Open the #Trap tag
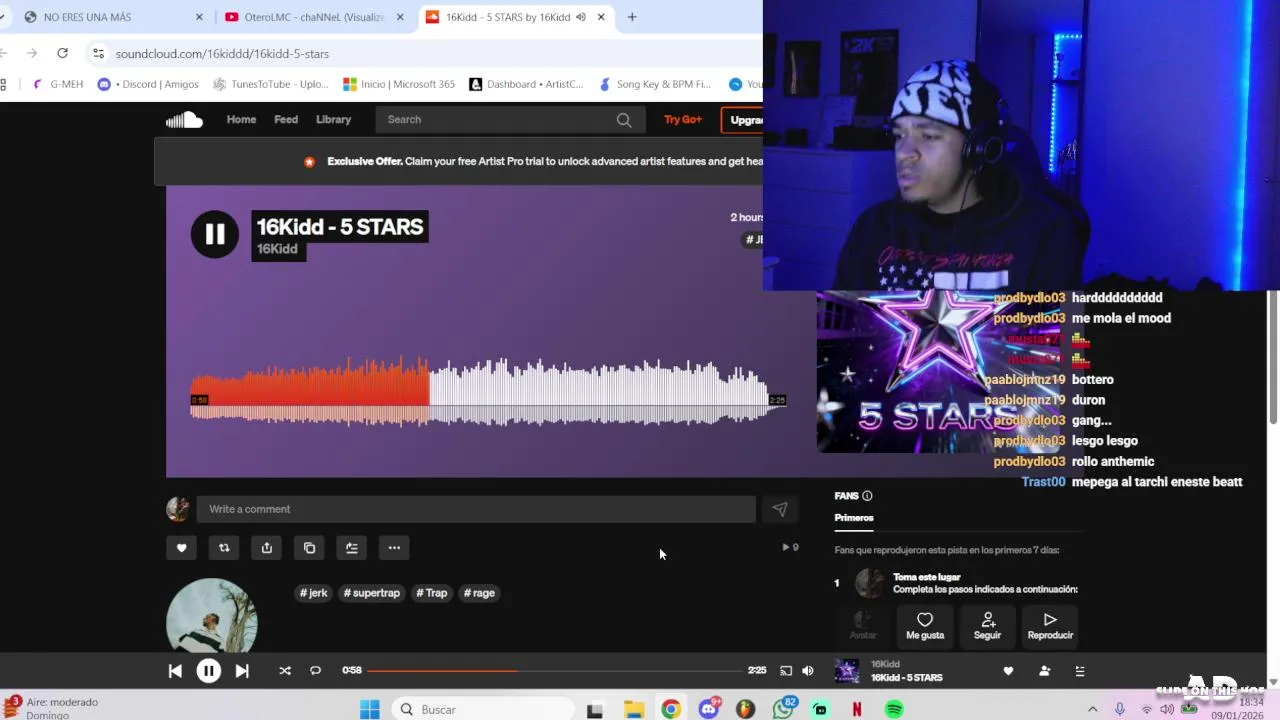The width and height of the screenshot is (1280, 720). point(432,593)
